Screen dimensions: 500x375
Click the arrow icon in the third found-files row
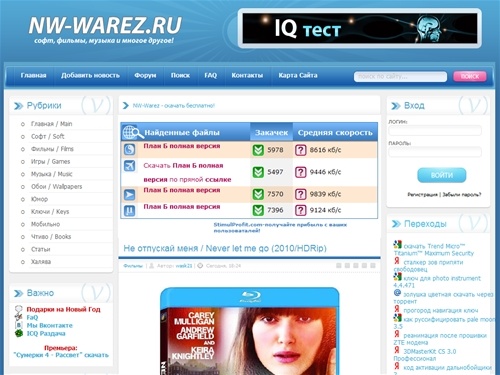[x=129, y=194]
